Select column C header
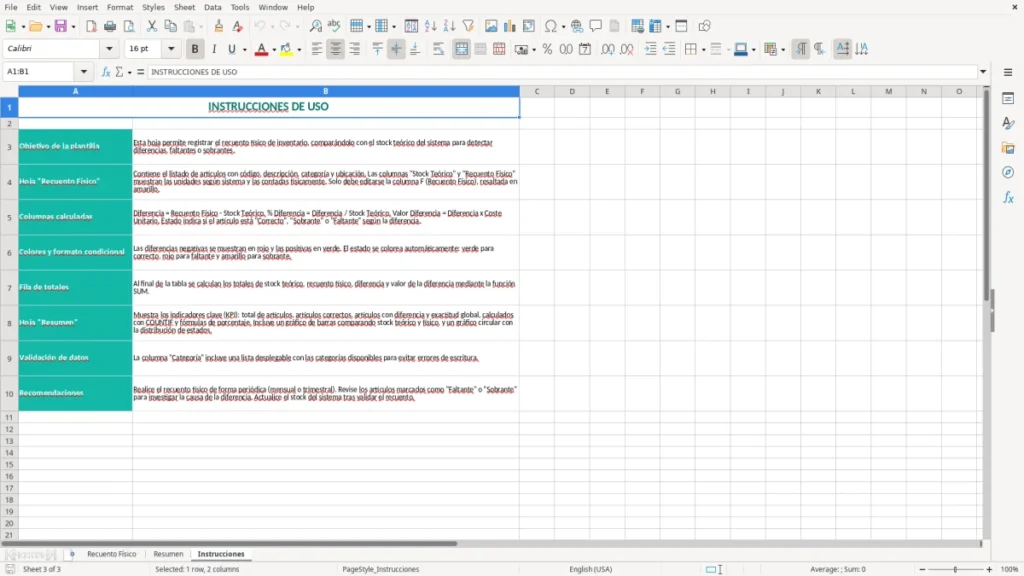Screen dimensions: 1024x576 pos(537,91)
